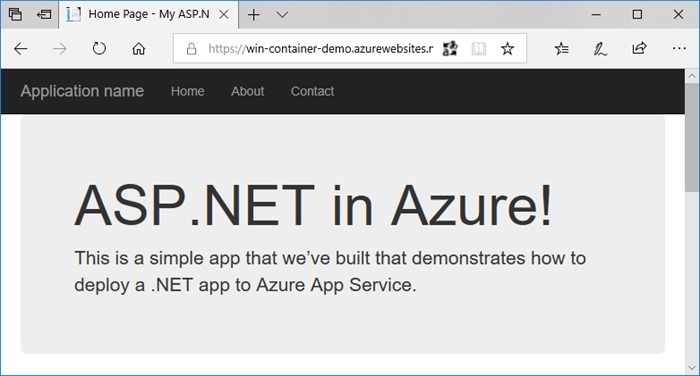This screenshot has width=700, height=376.
Task: Click the scrollbar down arrow
Action: [692, 368]
